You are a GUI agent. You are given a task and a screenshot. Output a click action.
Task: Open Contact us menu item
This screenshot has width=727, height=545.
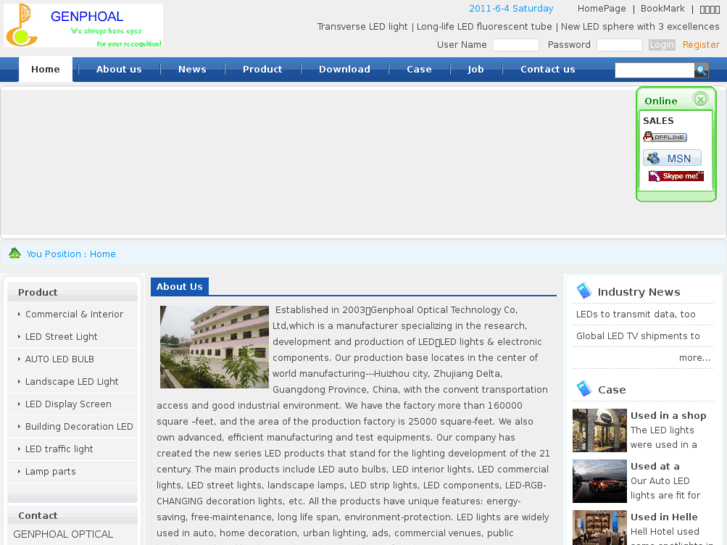(548, 70)
